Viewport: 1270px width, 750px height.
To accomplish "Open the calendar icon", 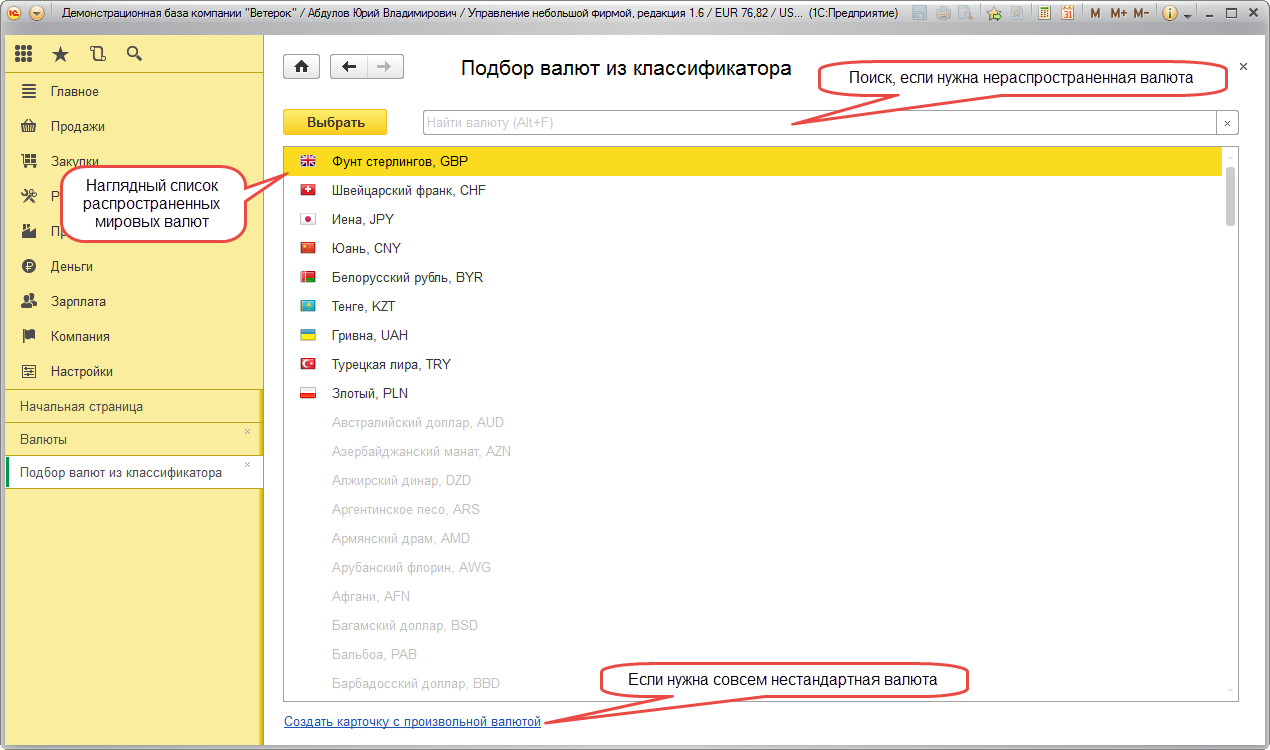I will (x=1068, y=14).
